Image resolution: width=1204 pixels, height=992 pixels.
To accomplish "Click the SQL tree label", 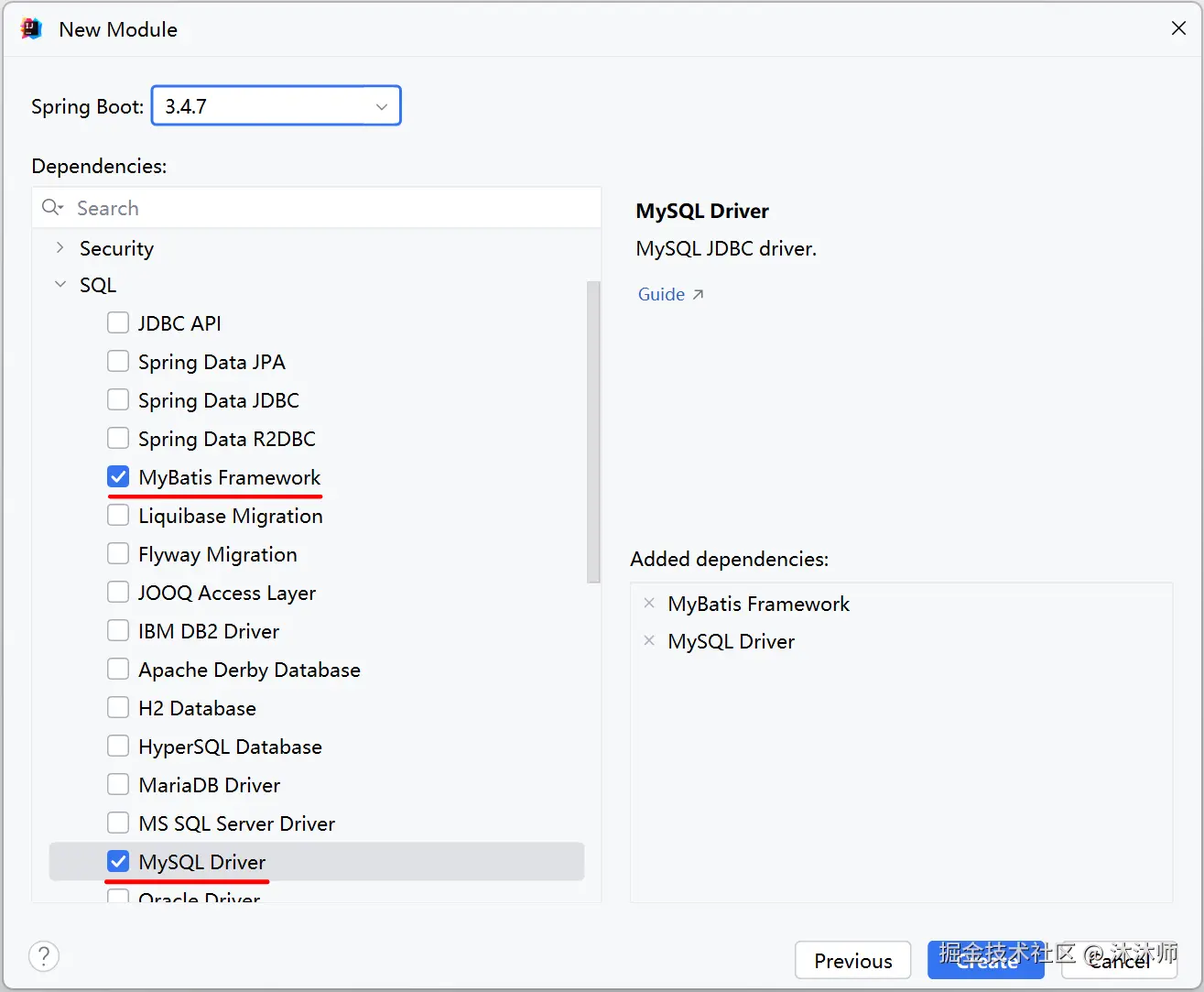I will click(98, 285).
